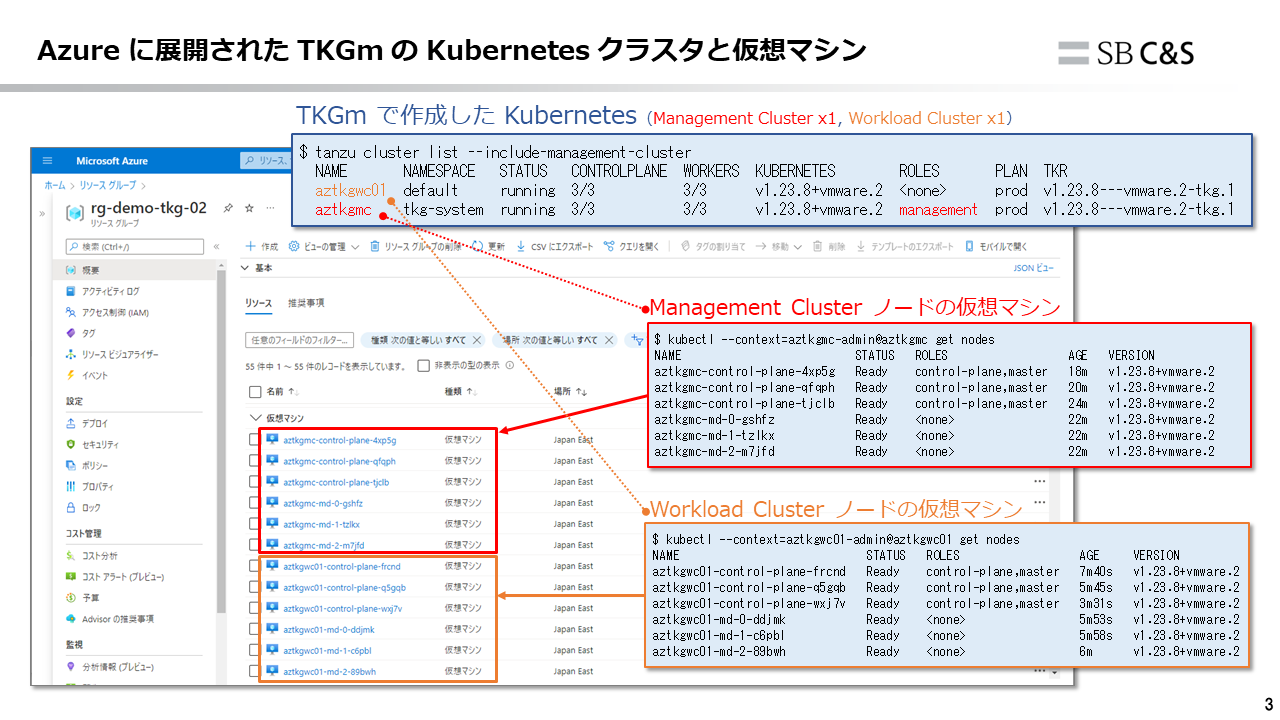Collapse the 仮想マシン group
1280x720 pixels.
tap(255, 417)
